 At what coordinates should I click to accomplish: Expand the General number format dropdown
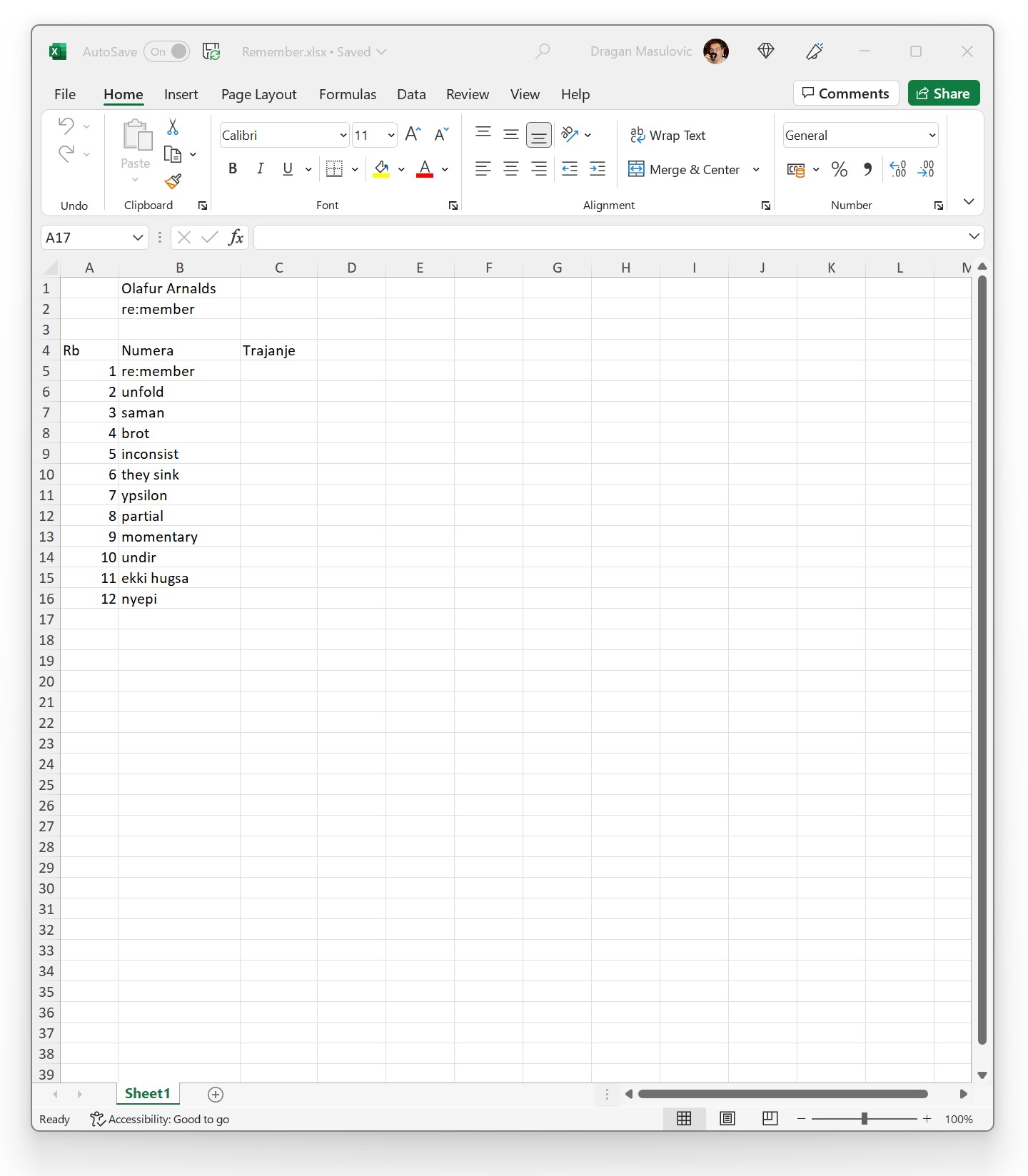tap(932, 136)
